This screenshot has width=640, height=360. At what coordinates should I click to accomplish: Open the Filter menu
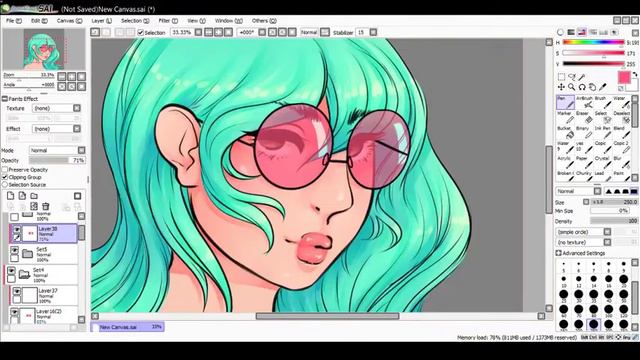coord(168,20)
